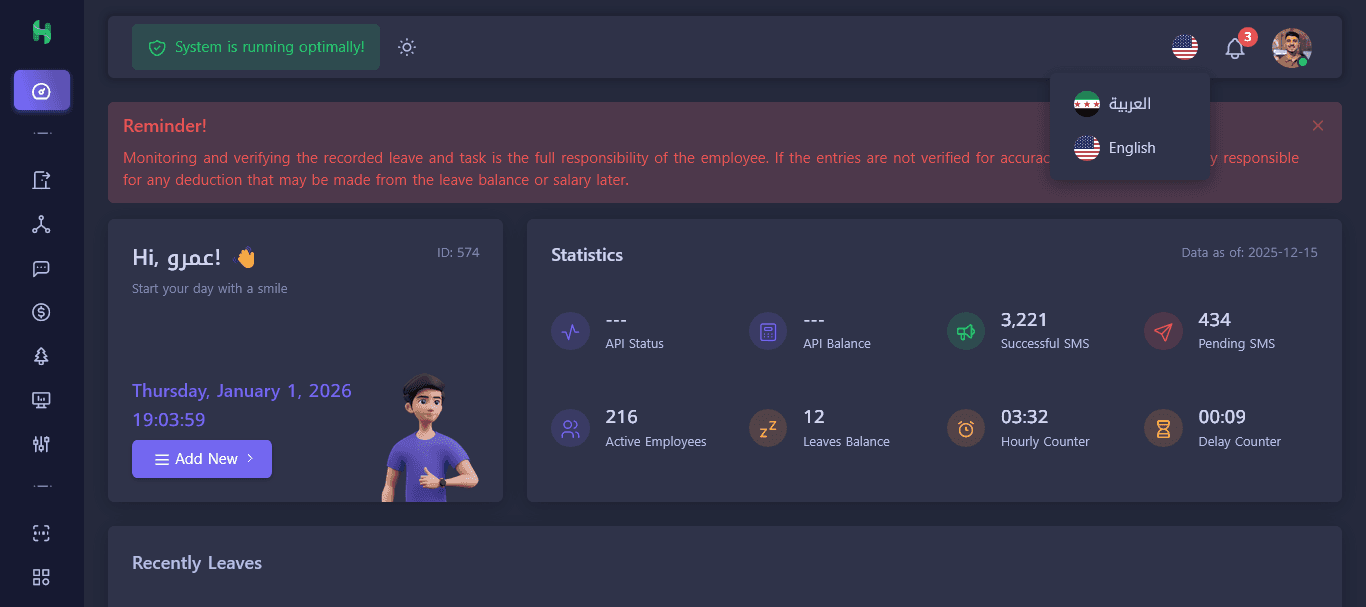
Task: Open the door-exit leaves icon in sidebar
Action: [x=41, y=180]
